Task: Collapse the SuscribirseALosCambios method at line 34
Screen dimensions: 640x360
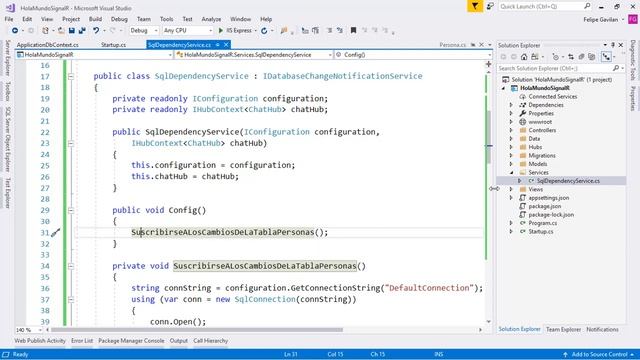Action: click(71, 266)
